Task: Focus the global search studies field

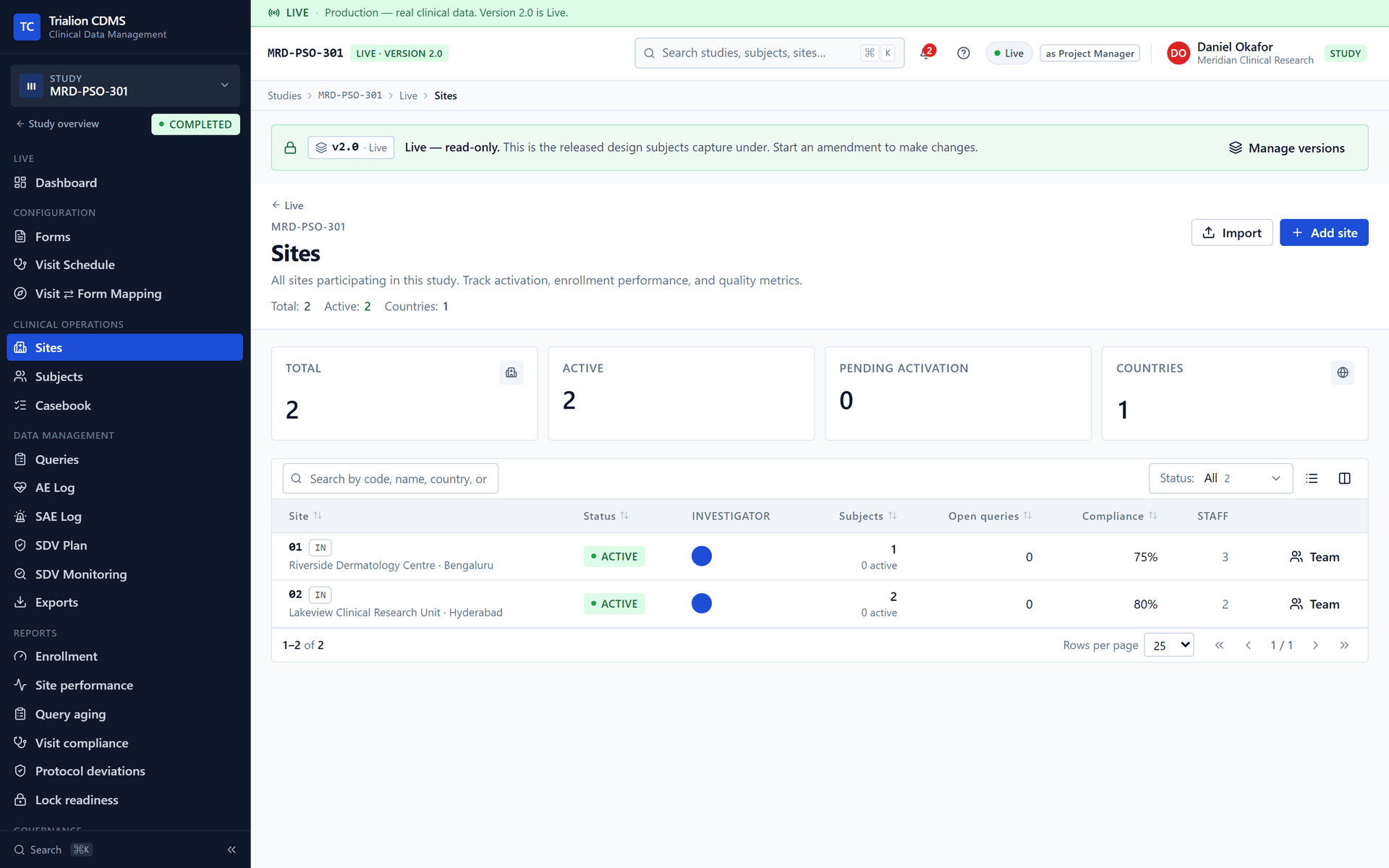Action: tap(769, 53)
